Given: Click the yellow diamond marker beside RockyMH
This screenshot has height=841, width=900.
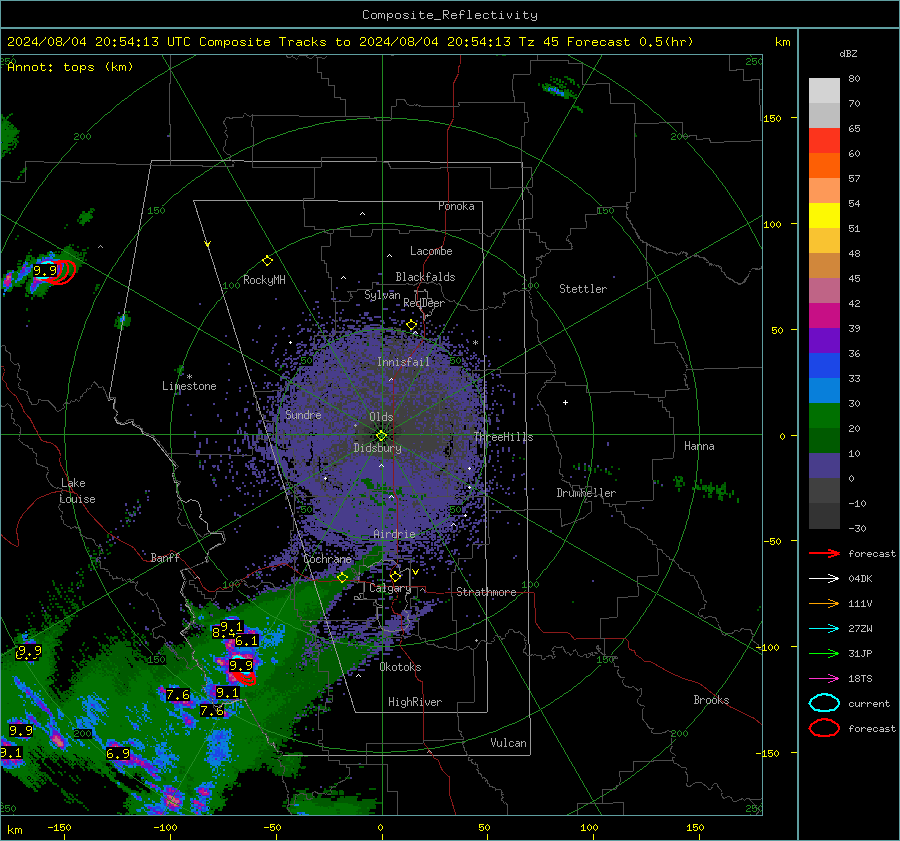Looking at the screenshot, I should pyautogui.click(x=267, y=261).
